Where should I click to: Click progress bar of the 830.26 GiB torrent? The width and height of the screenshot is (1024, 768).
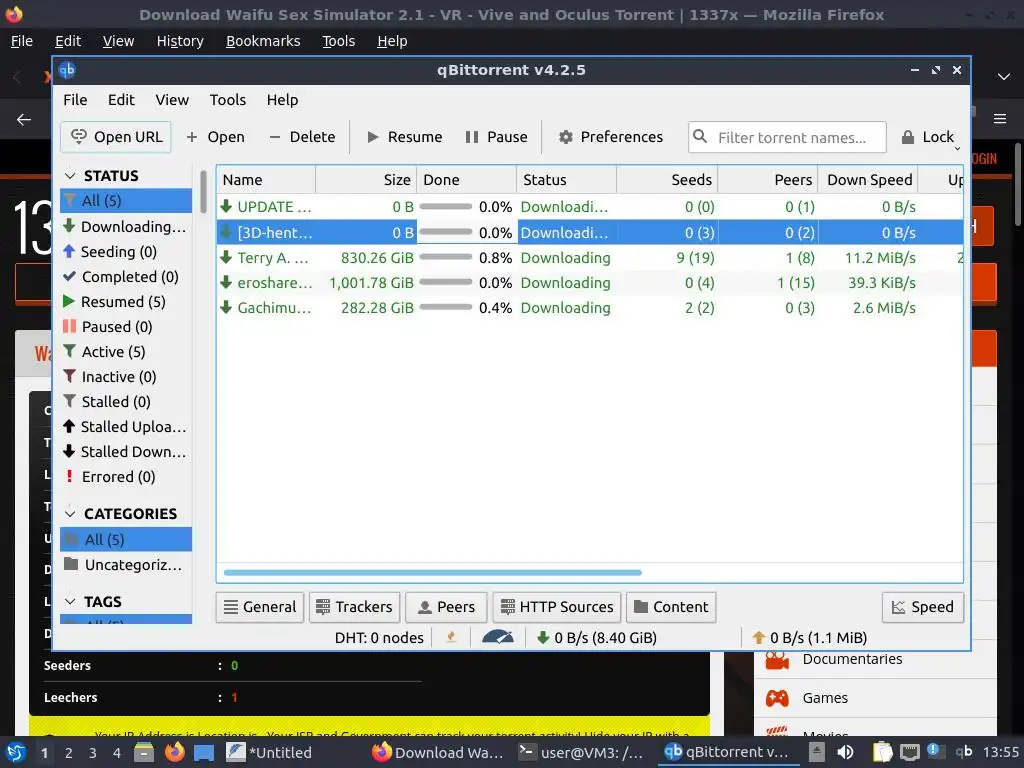pyautogui.click(x=445, y=257)
